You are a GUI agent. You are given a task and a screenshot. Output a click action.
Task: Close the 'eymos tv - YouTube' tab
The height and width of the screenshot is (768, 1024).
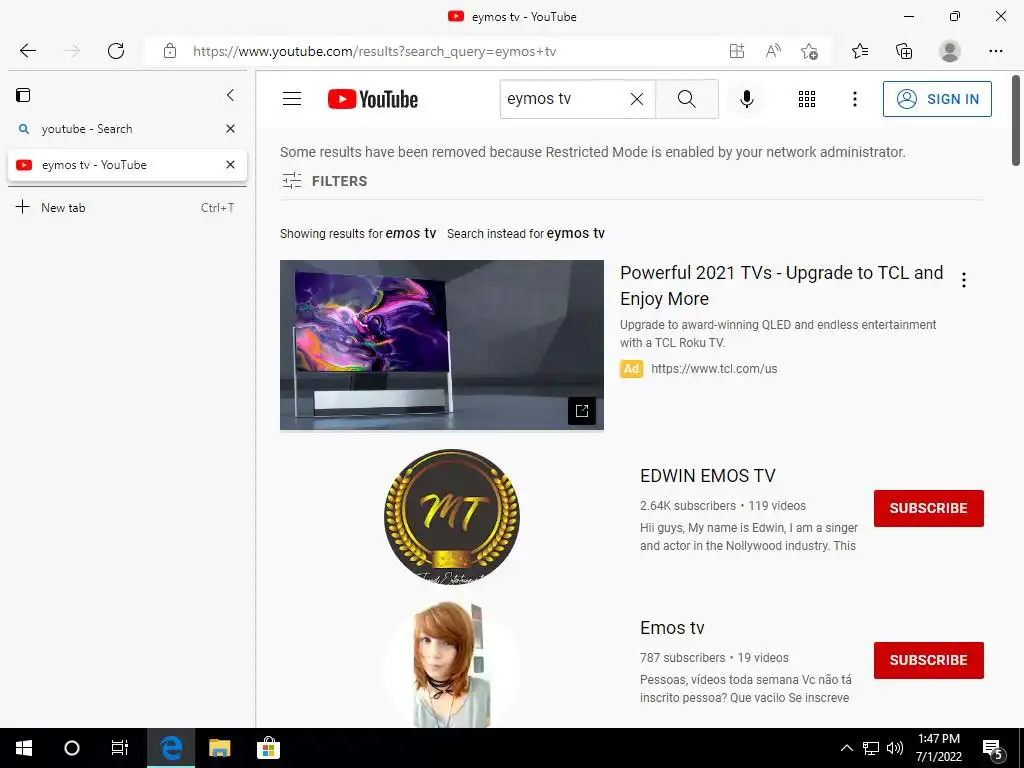pyautogui.click(x=230, y=165)
